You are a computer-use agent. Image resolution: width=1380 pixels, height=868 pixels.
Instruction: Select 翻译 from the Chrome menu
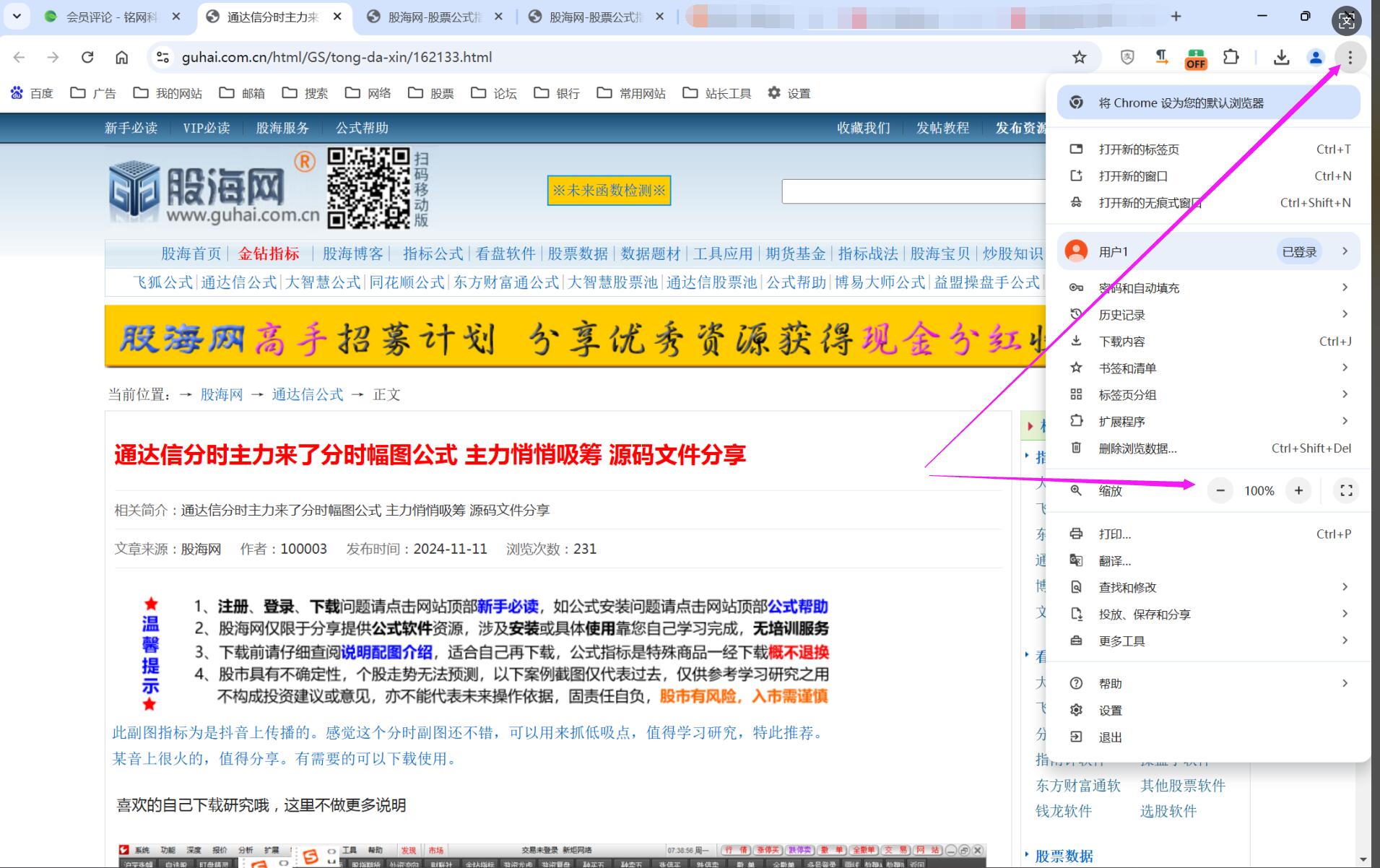click(x=1210, y=561)
